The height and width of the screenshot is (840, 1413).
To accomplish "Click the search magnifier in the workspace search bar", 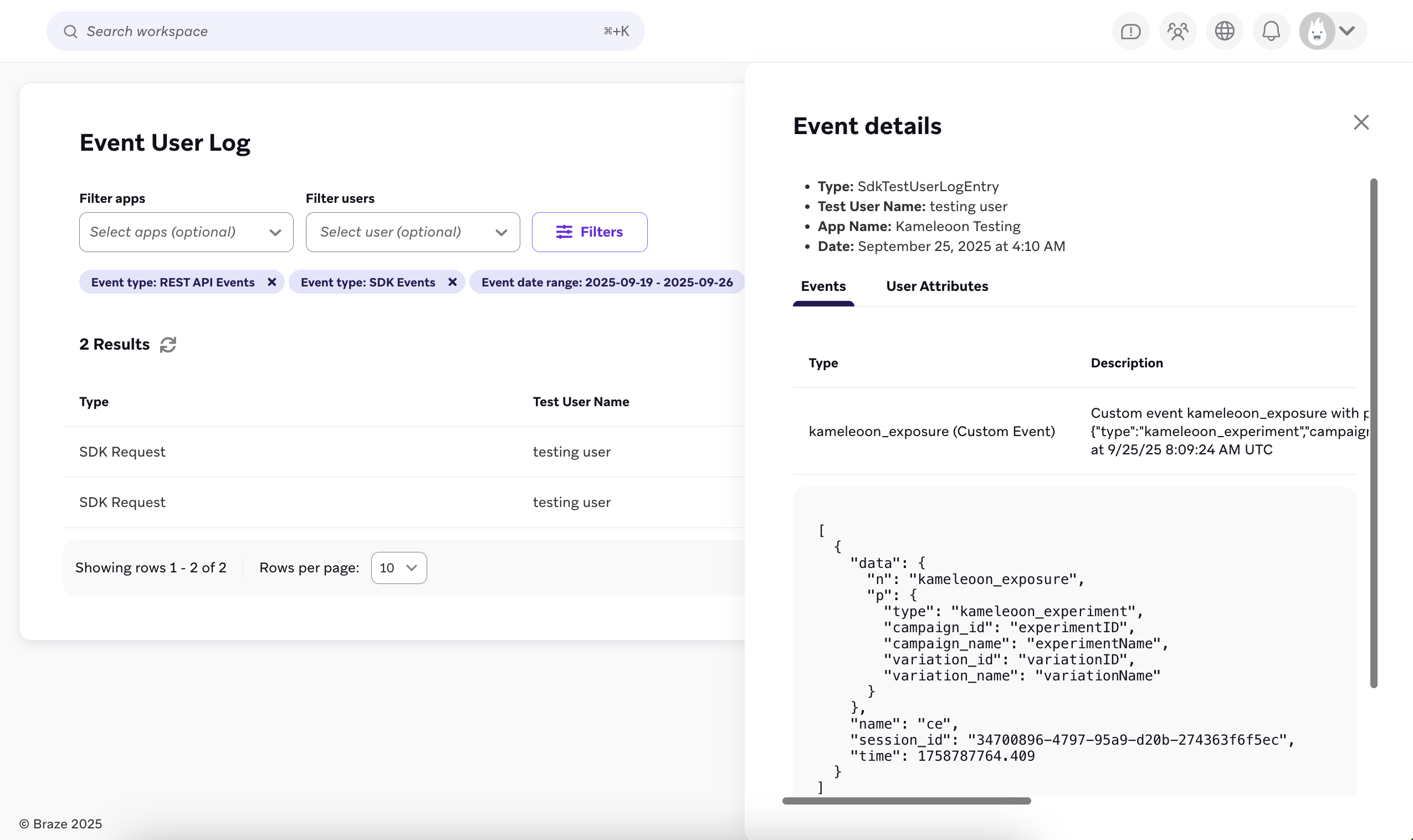I will (71, 30).
